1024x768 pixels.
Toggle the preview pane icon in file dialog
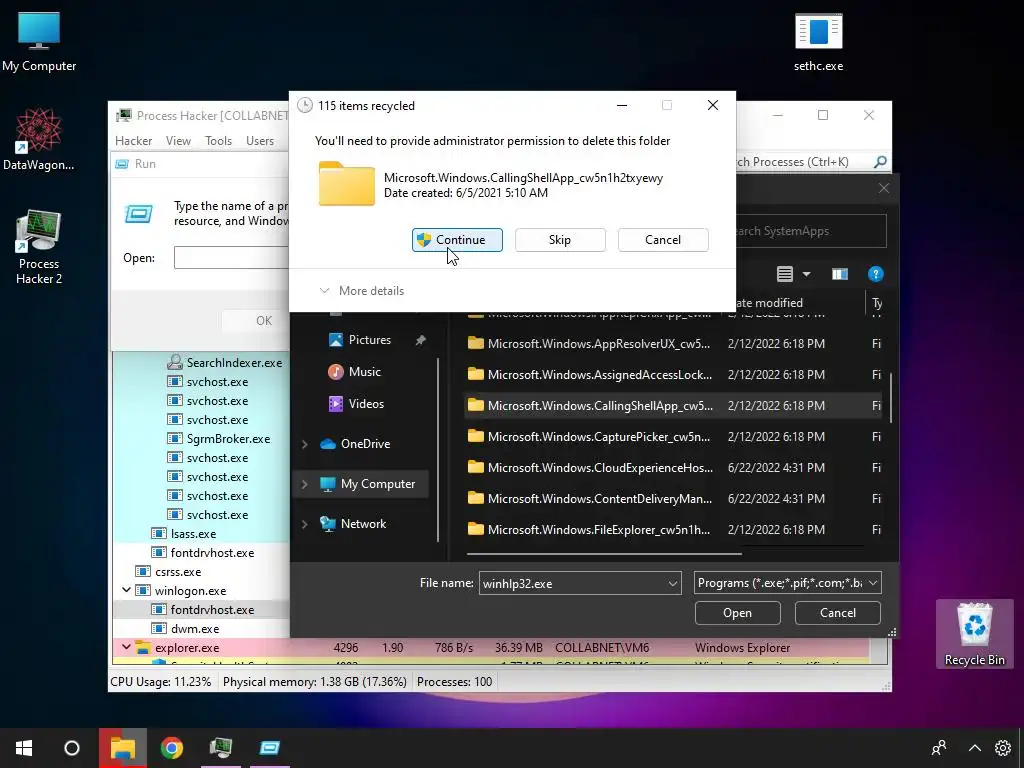(x=840, y=274)
